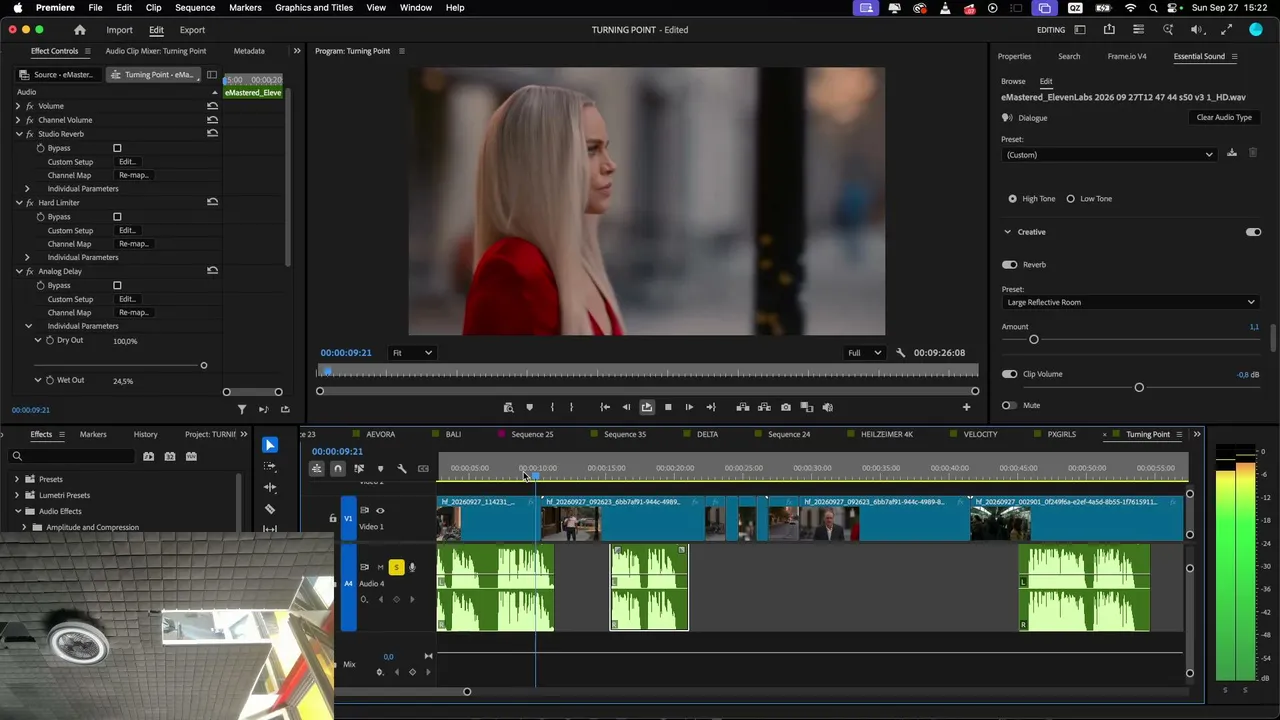
Task: Select the Low Tone radio button
Action: 1070,199
